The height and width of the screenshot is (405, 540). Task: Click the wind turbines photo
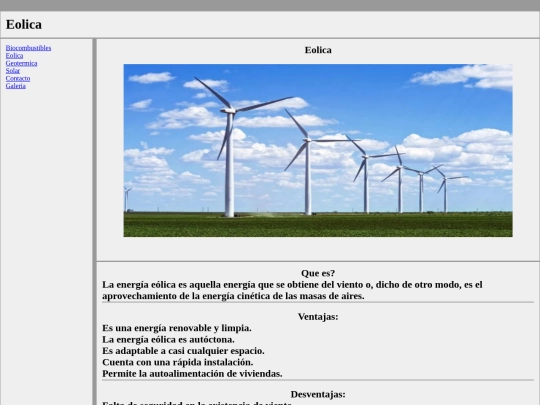click(x=318, y=150)
